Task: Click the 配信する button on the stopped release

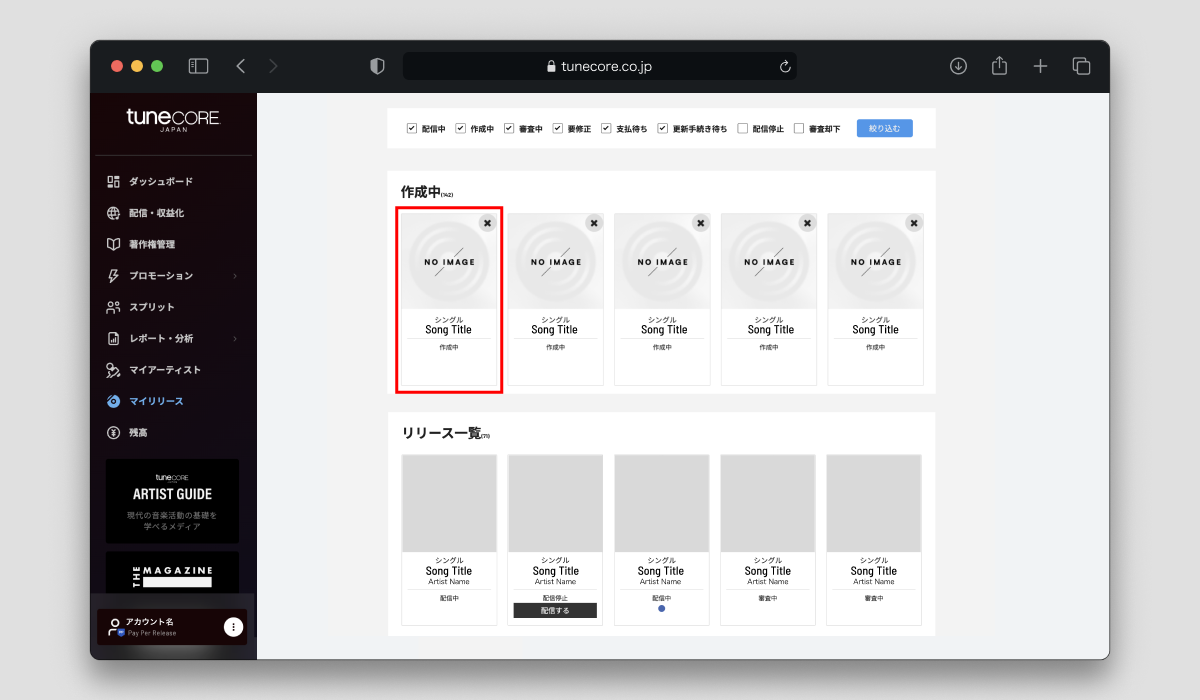Action: [555, 610]
